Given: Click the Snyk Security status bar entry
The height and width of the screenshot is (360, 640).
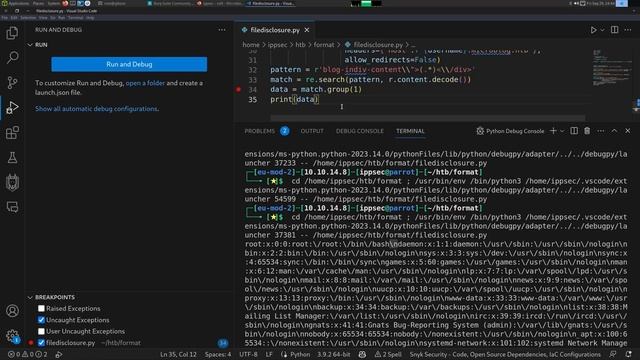Looking at the screenshot, I should tap(505, 354).
